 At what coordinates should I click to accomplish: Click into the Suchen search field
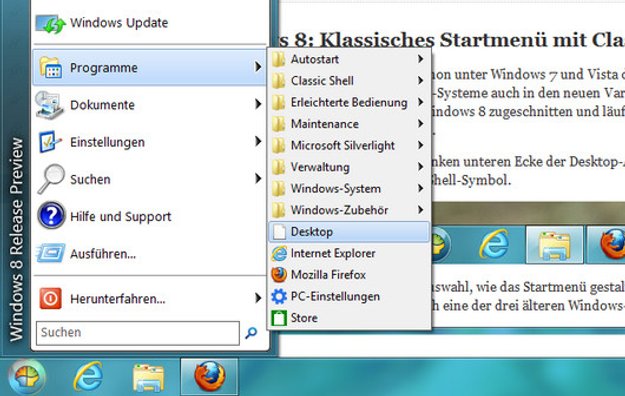[x=138, y=333]
